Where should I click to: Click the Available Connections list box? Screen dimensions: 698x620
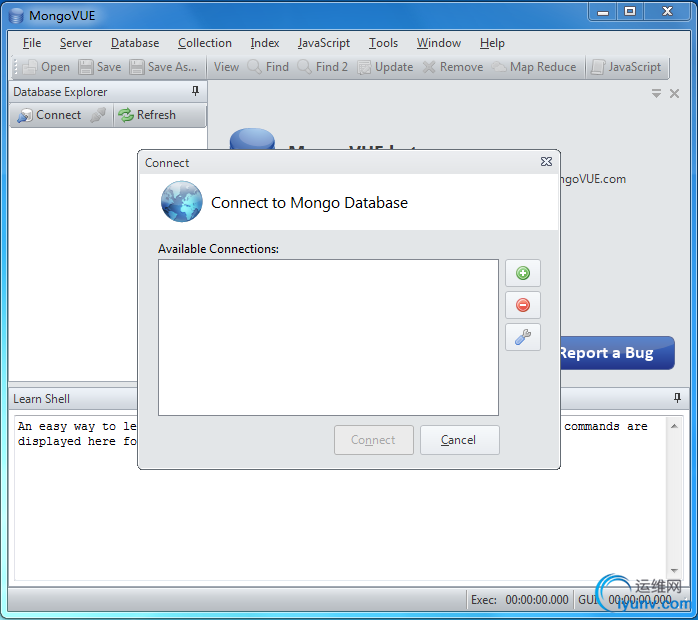[328, 337]
